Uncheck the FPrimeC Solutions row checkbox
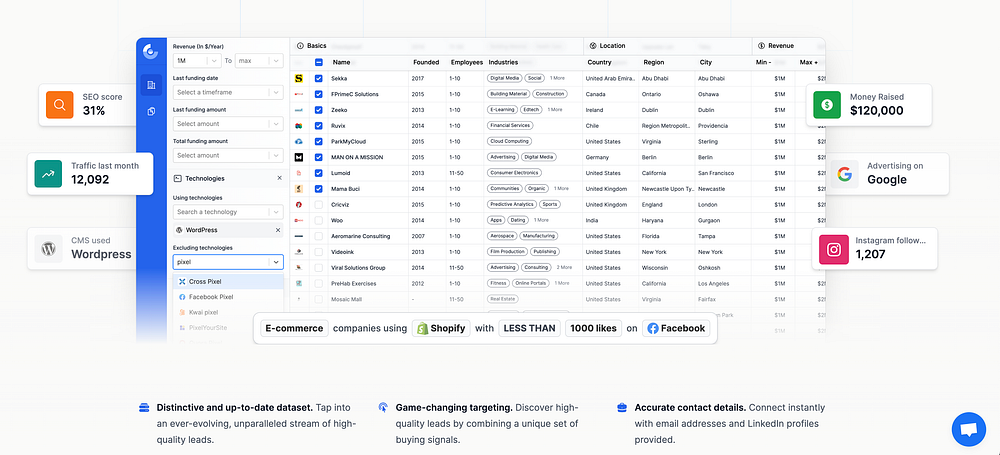Image resolution: width=1000 pixels, height=455 pixels. click(319, 94)
